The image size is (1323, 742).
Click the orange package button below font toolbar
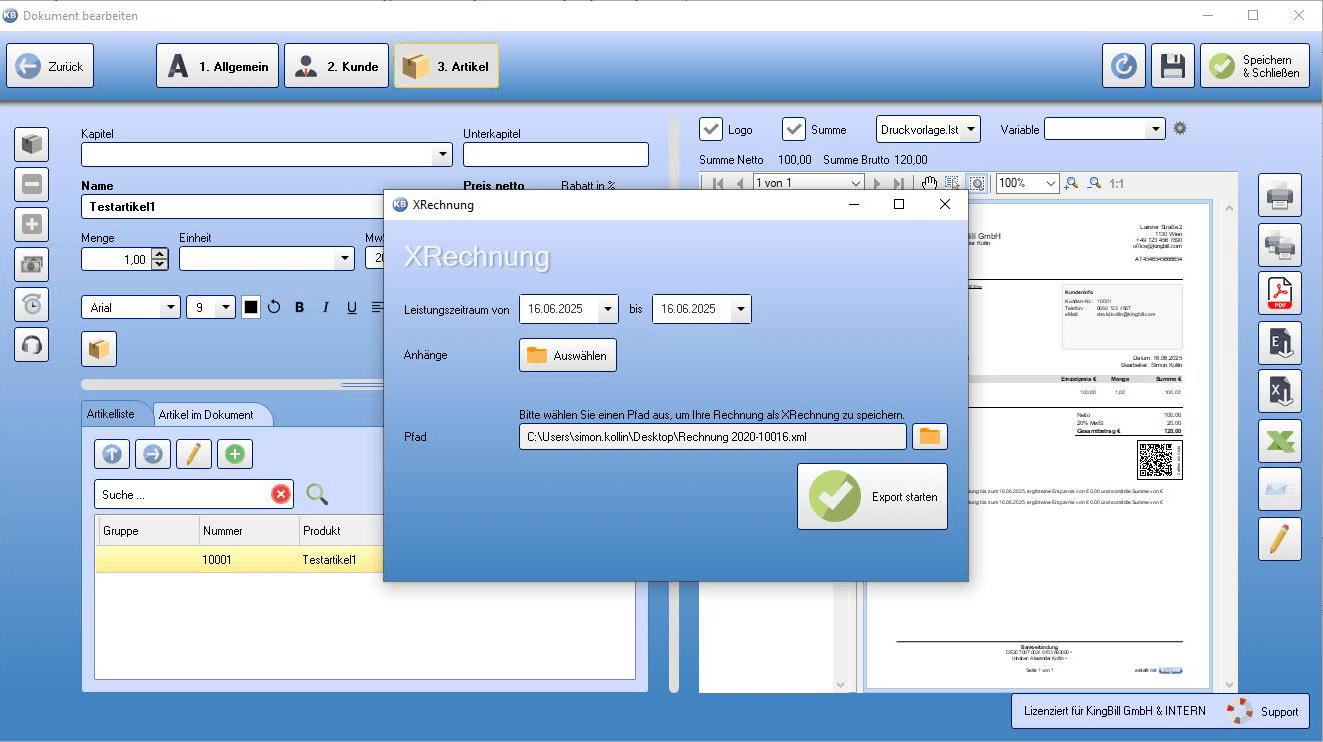point(99,349)
